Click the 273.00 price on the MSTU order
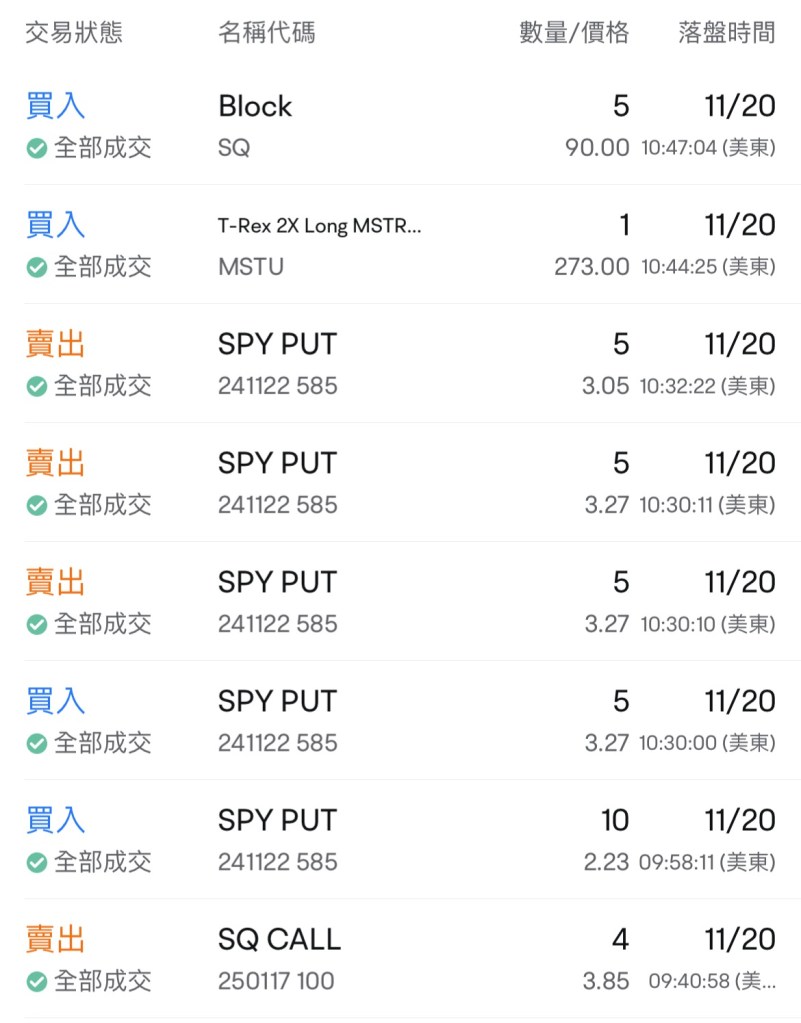Screen dimensions: 801x1023 [x=592, y=268]
